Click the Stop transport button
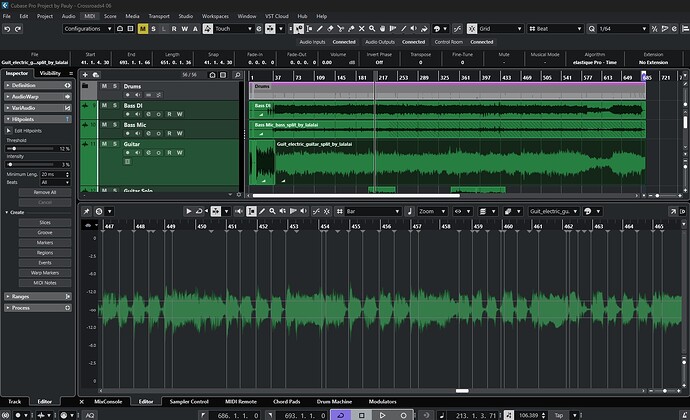This screenshot has height=420, width=690. [361, 415]
